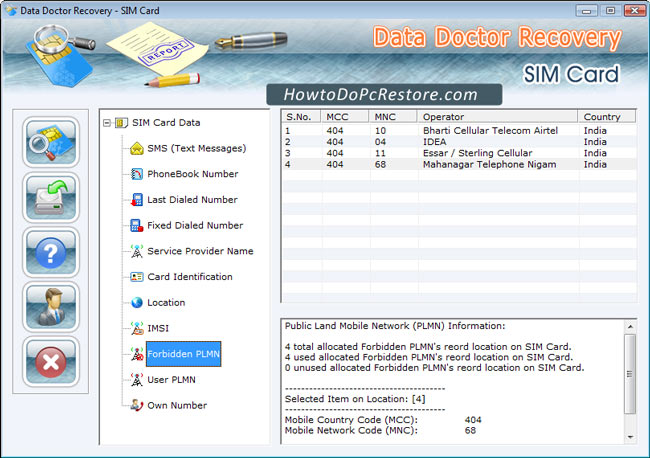This screenshot has height=458, width=650.
Task: Select User PLMN in tree
Action: click(x=171, y=380)
